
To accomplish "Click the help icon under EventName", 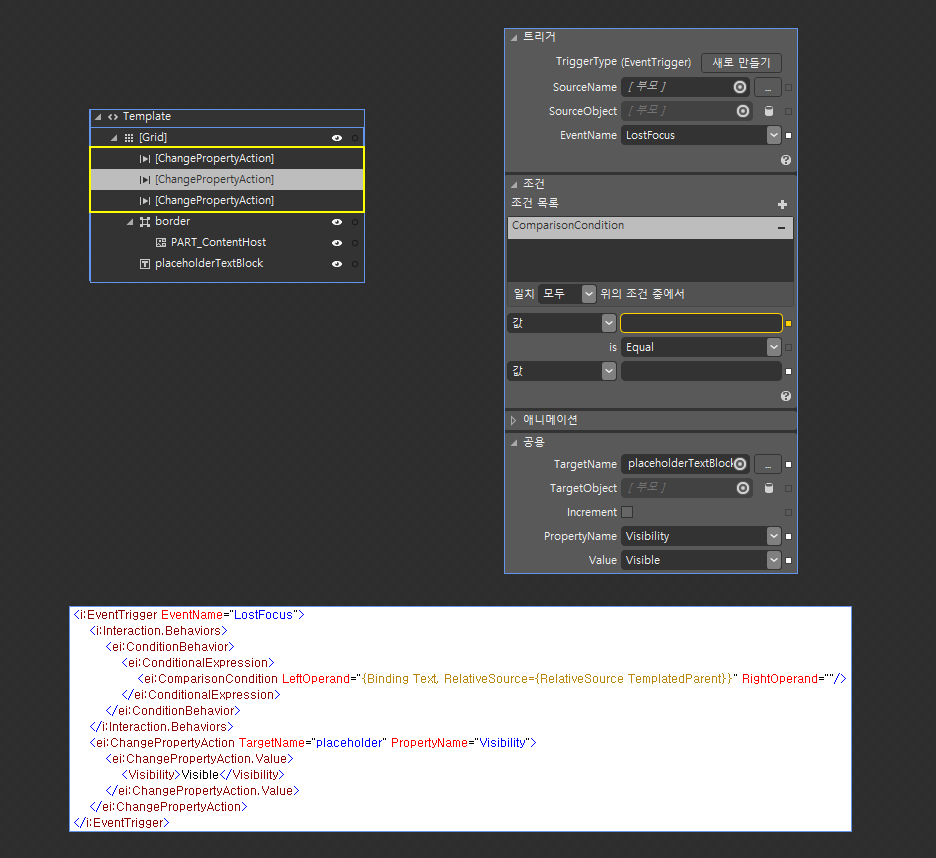I will (x=785, y=159).
